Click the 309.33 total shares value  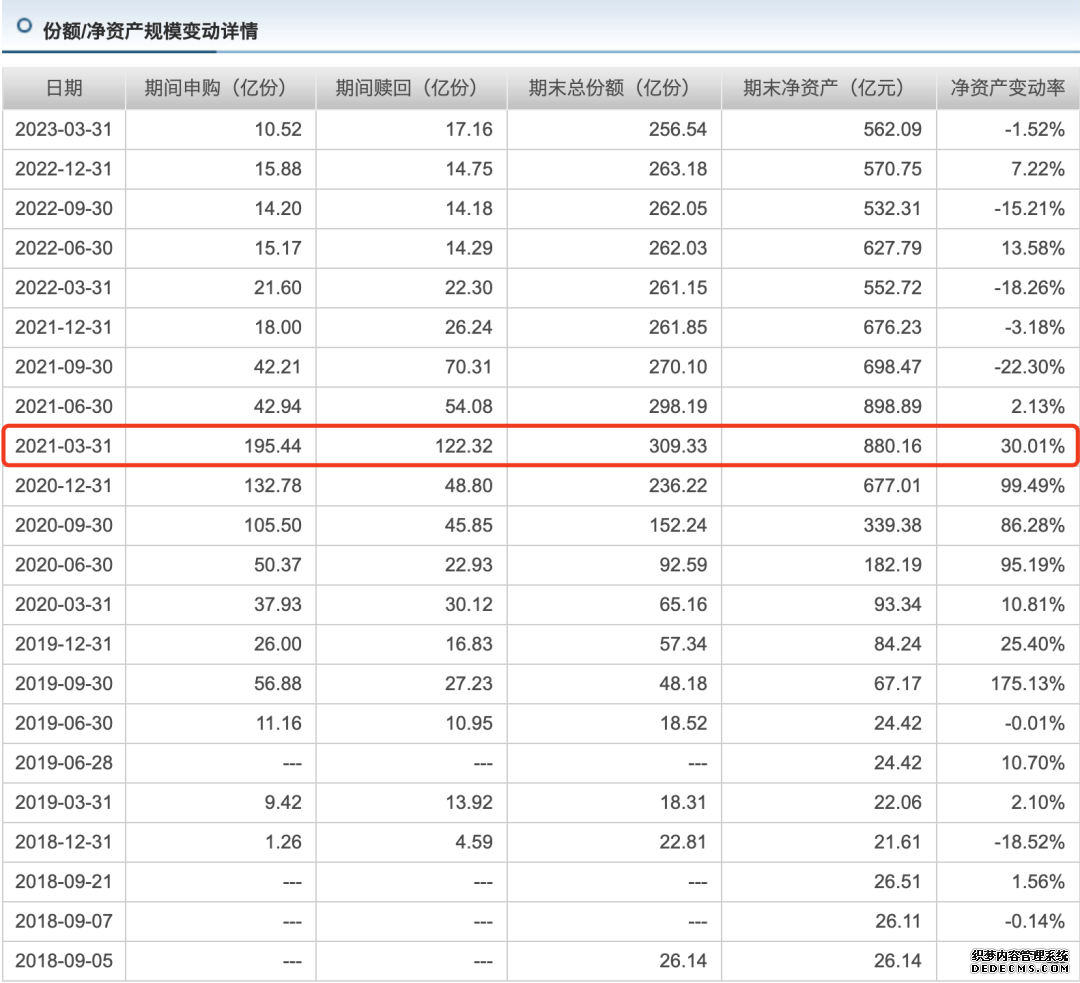678,446
